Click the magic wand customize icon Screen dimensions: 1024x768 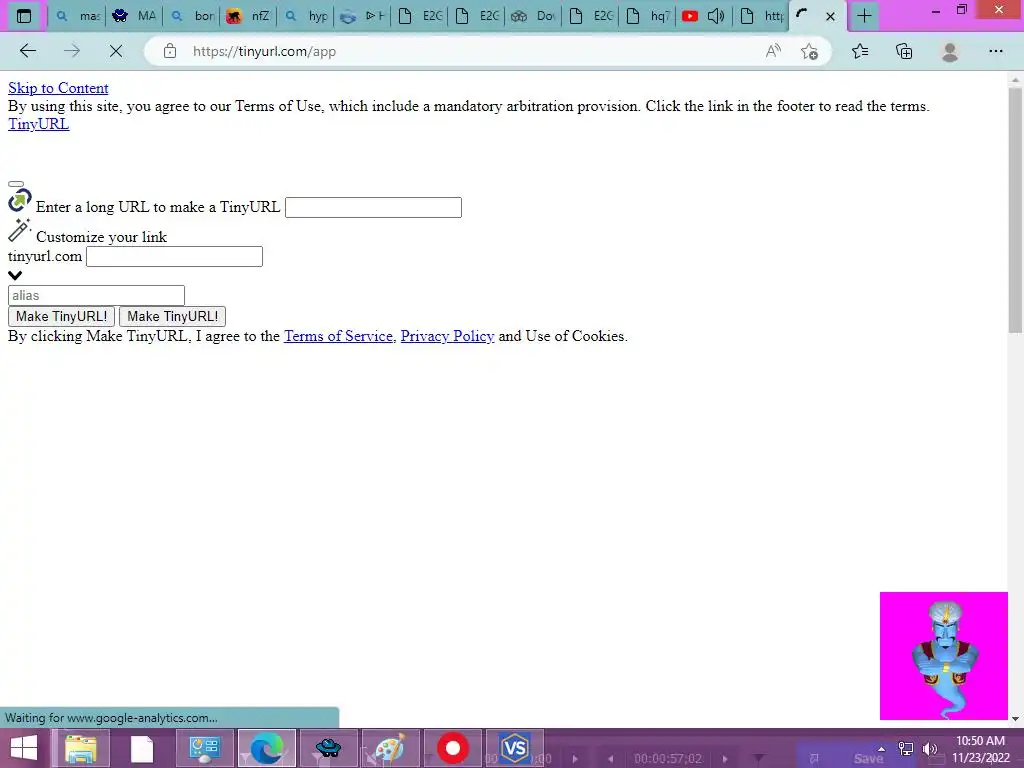[x=20, y=230]
